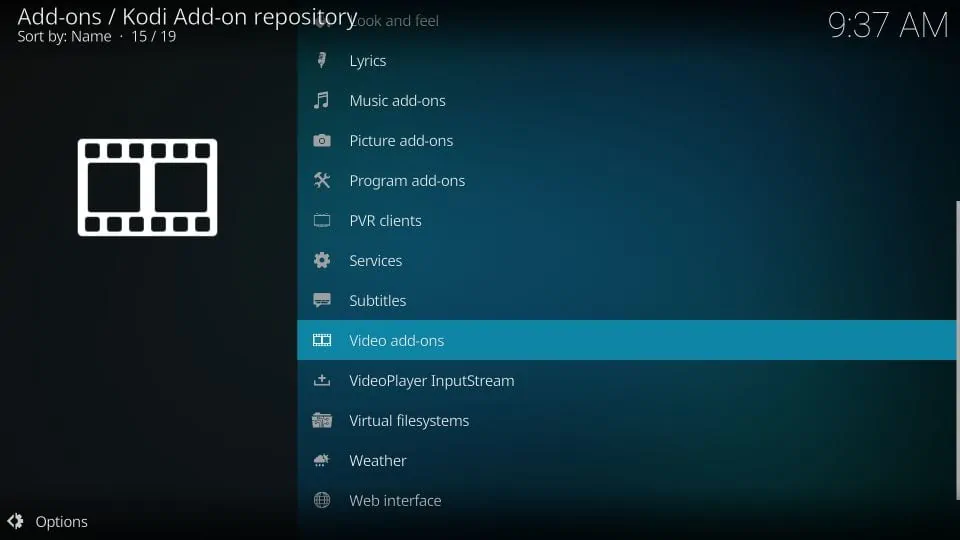Choose Web interface from list
This screenshot has width=960, height=540.
point(626,500)
